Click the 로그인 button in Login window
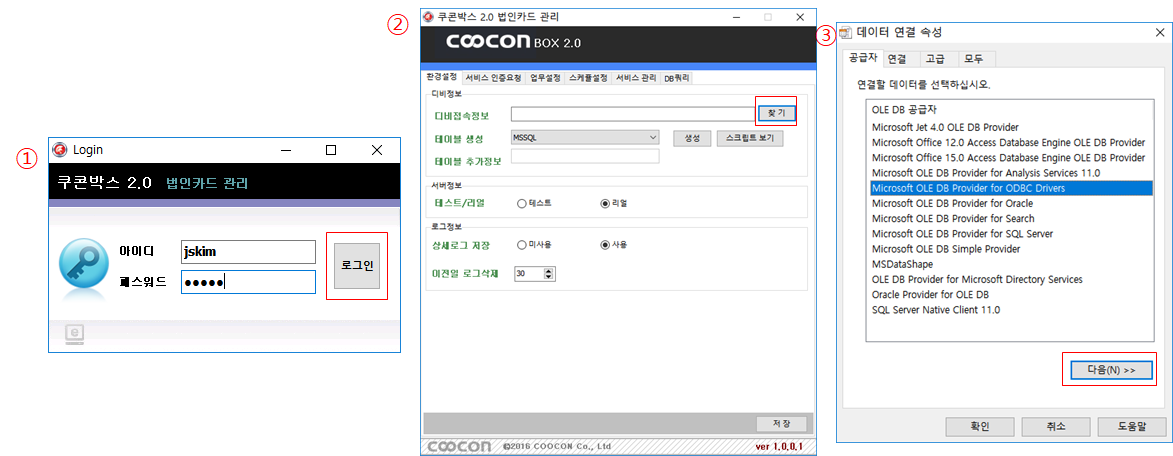The width and height of the screenshot is (1173, 456). point(358,265)
